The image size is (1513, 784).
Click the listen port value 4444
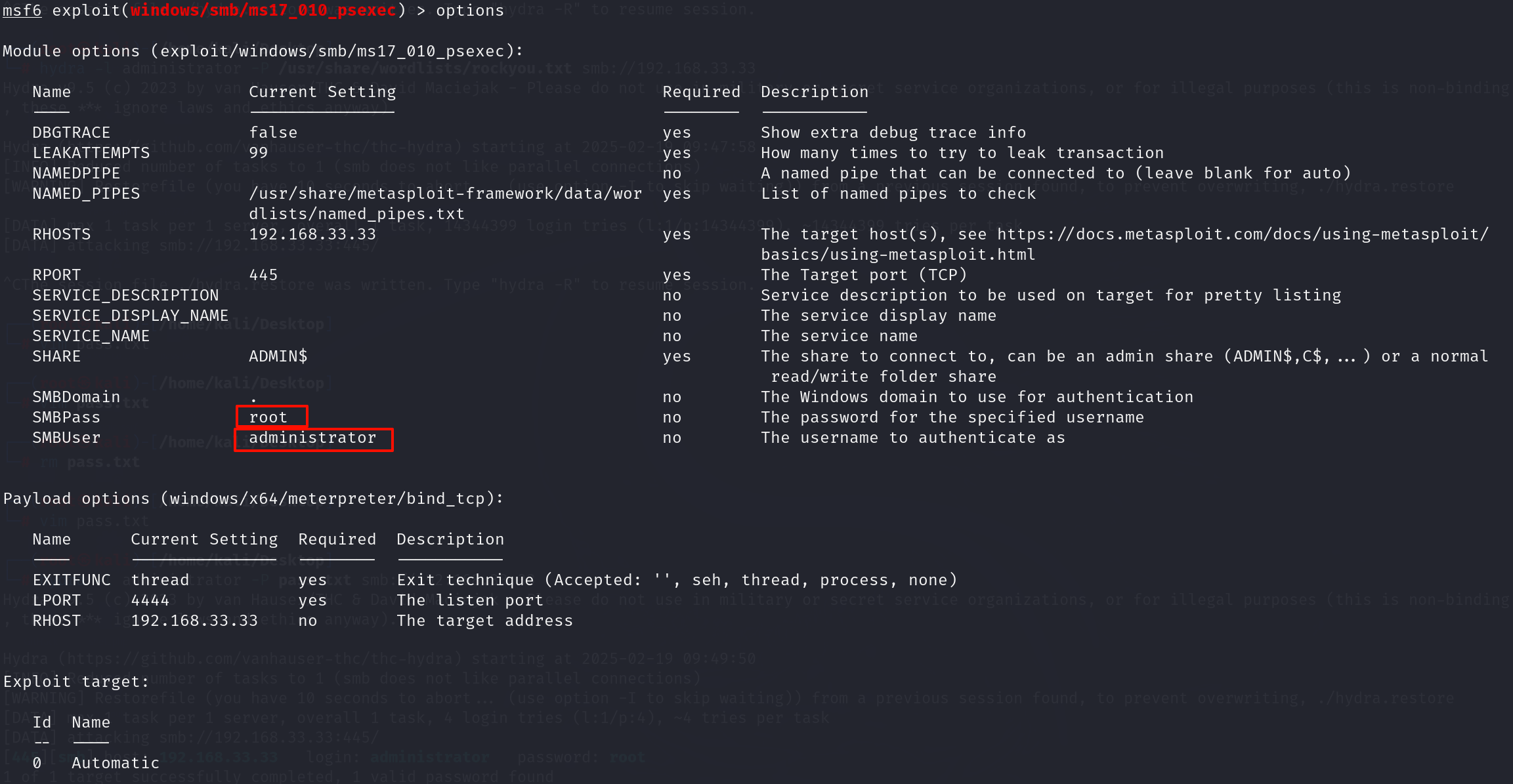click(x=150, y=600)
